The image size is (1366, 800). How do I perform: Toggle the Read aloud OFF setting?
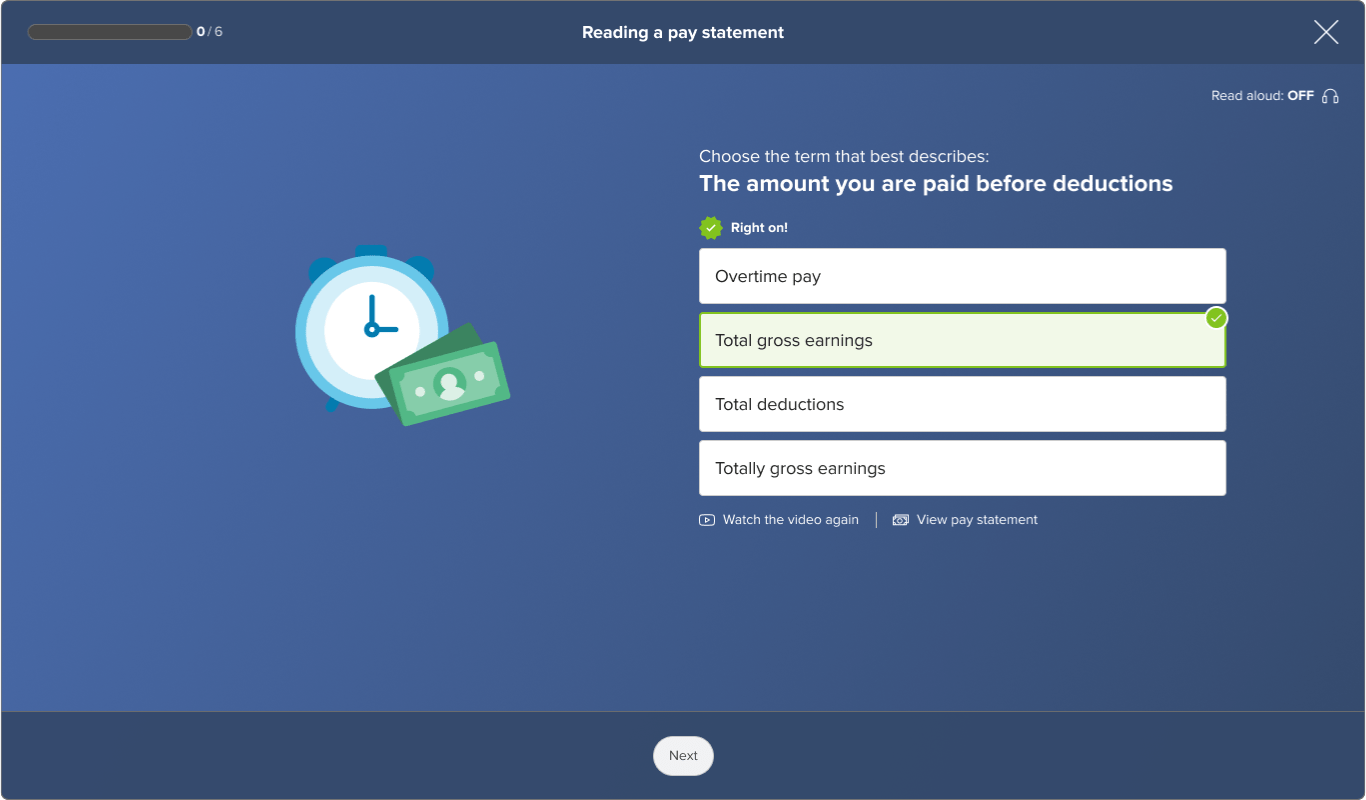point(1262,96)
